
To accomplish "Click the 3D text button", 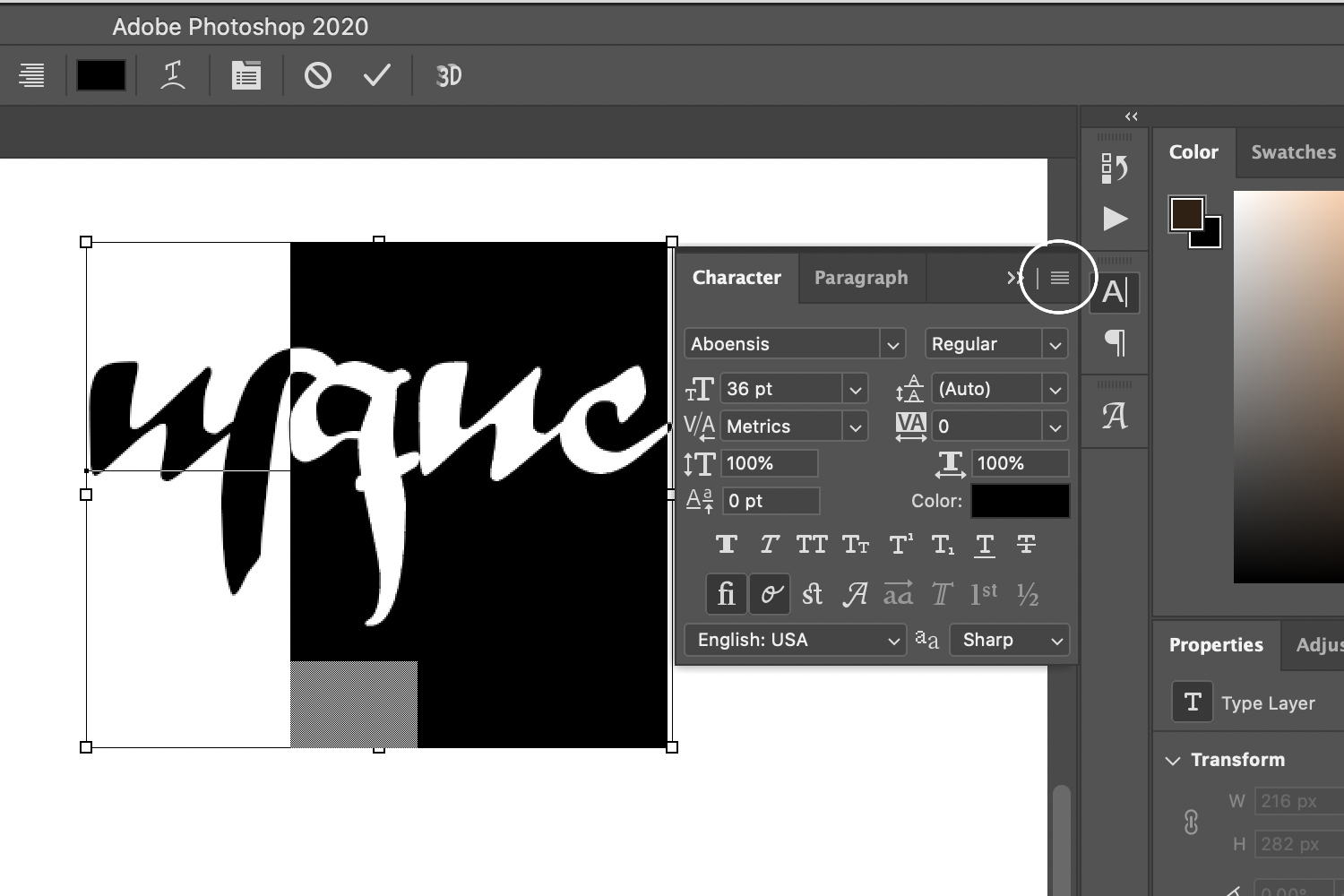I will click(448, 76).
